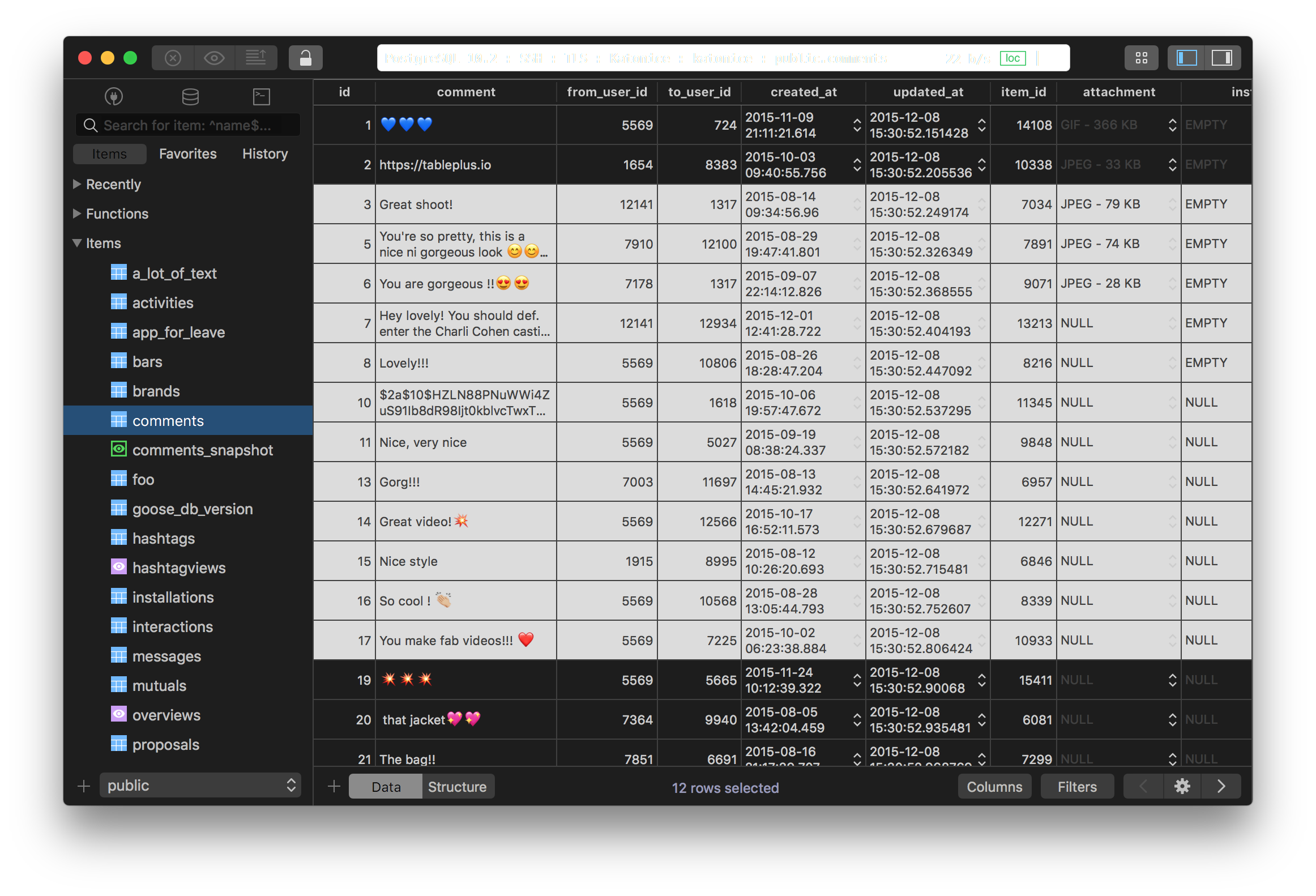Open table settings via the gear icon
1316x896 pixels.
1182,786
